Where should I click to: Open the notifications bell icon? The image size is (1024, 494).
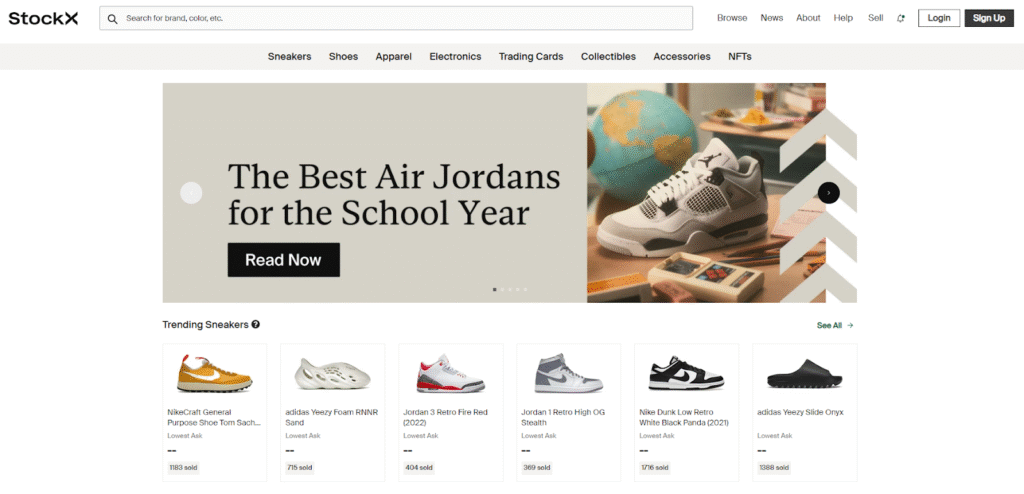[901, 18]
